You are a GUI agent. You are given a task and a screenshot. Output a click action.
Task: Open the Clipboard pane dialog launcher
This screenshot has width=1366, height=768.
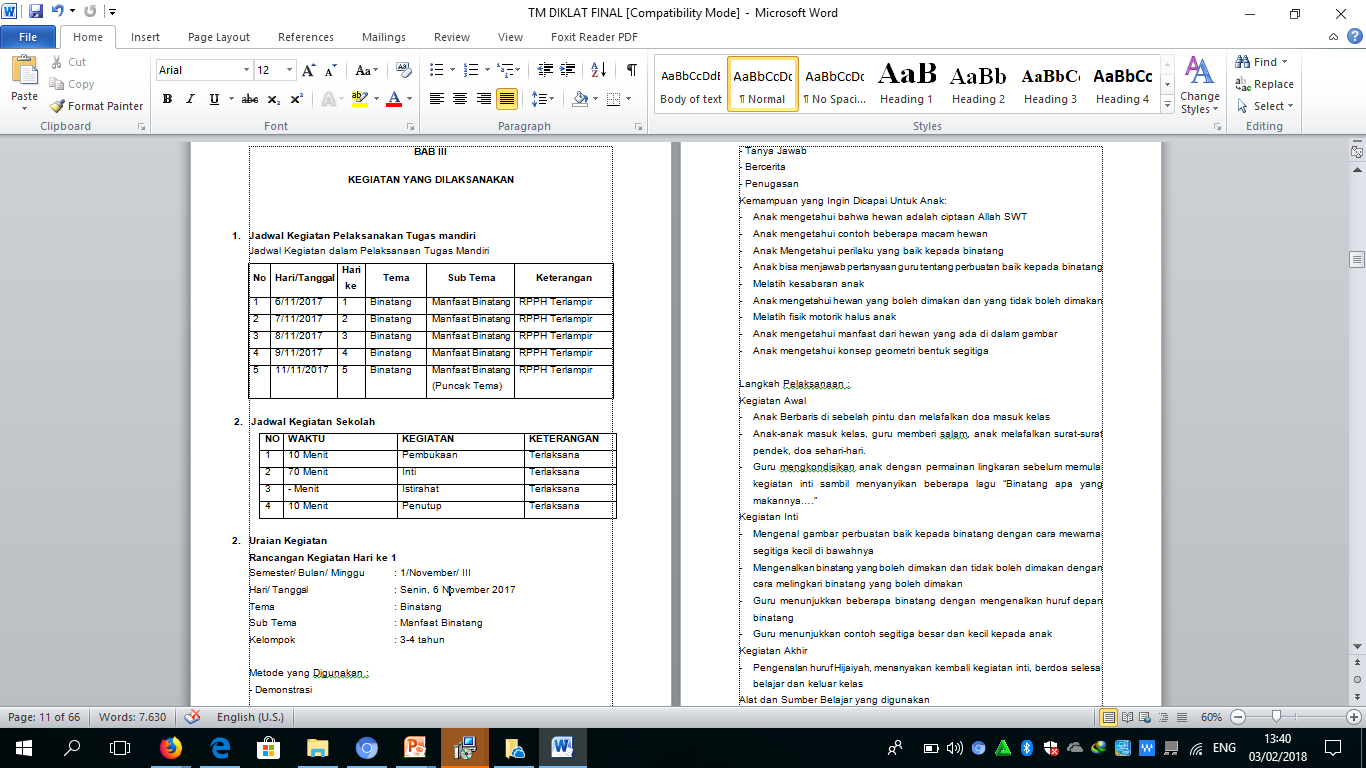[141, 127]
